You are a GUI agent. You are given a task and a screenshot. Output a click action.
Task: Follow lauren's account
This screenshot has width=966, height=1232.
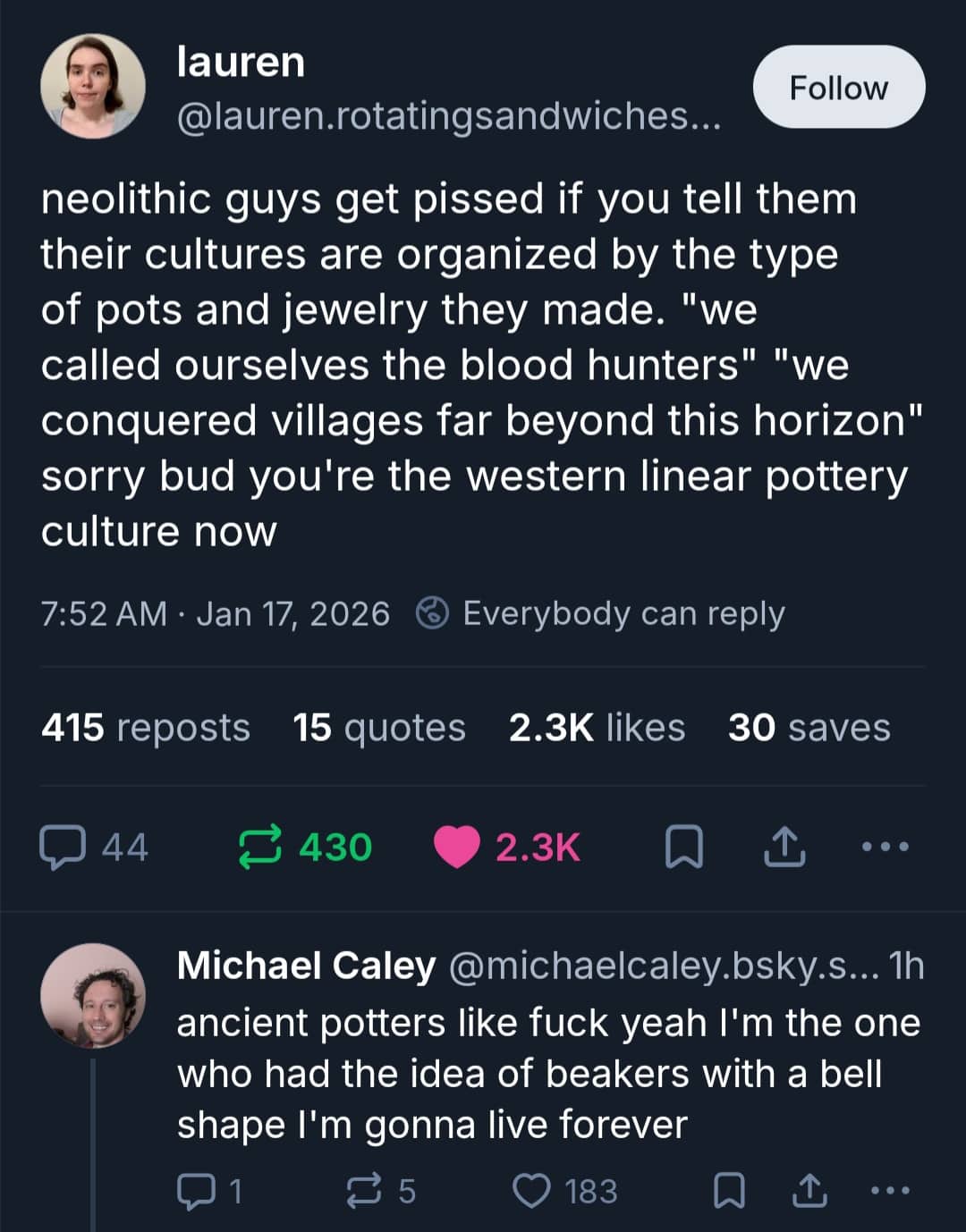pos(838,88)
